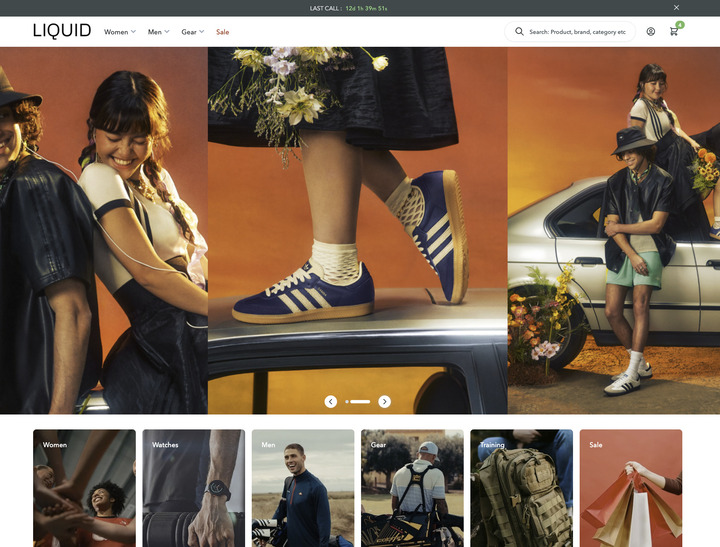Open the shopping cart icon
The height and width of the screenshot is (547, 720).
(x=674, y=32)
